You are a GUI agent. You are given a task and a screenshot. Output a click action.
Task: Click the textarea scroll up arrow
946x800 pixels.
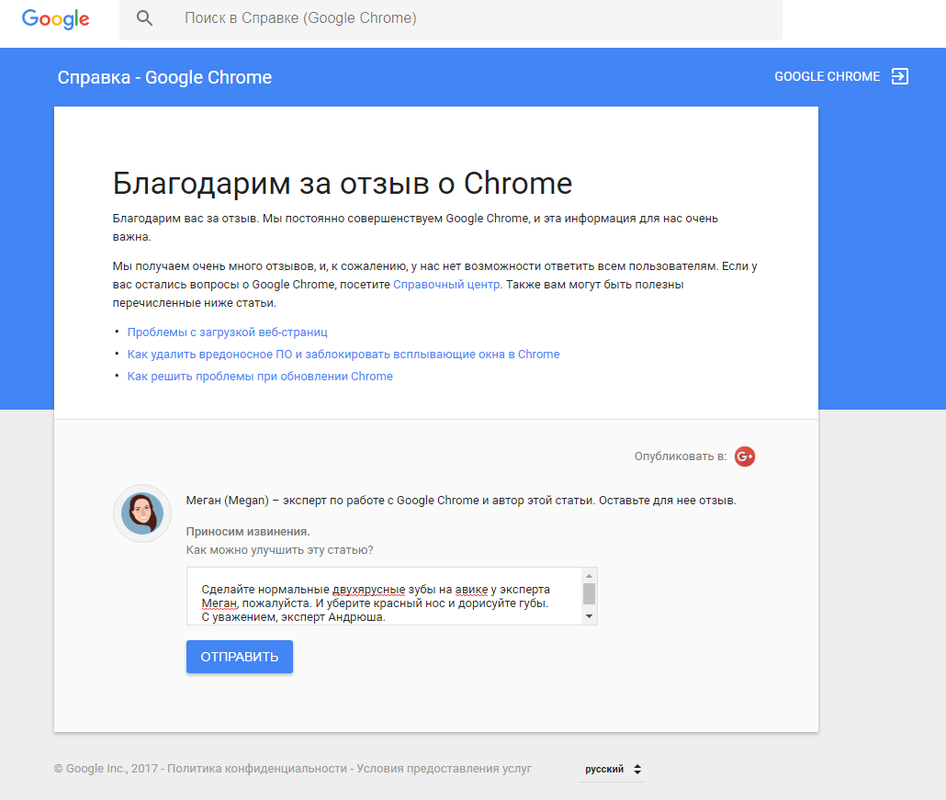589,576
